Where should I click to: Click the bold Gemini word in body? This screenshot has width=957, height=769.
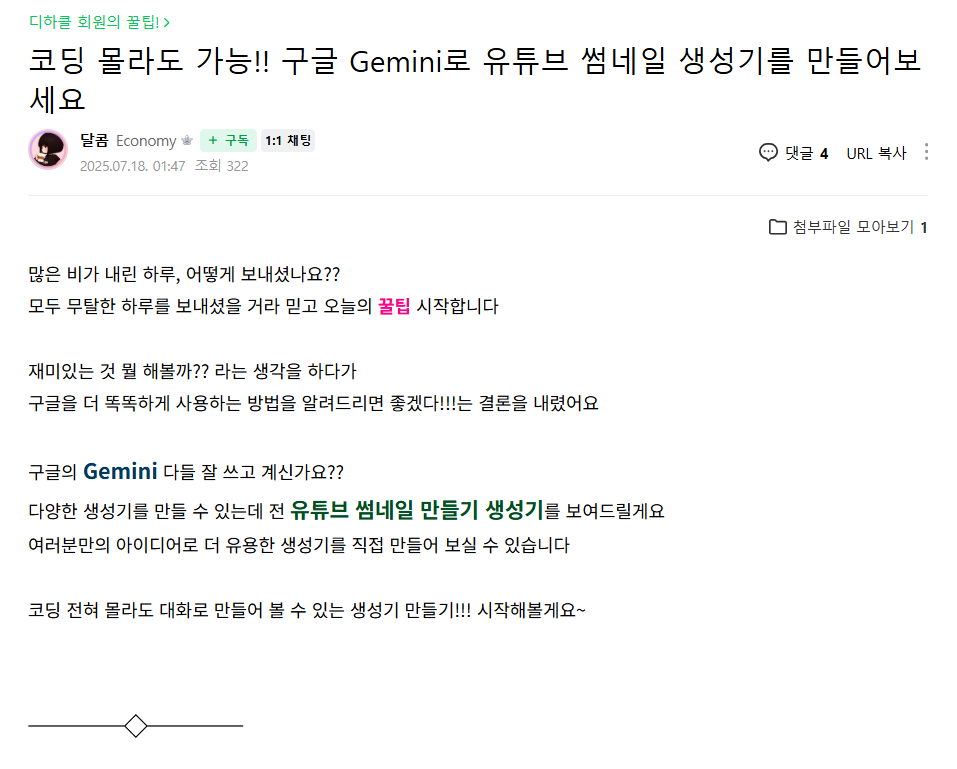120,472
